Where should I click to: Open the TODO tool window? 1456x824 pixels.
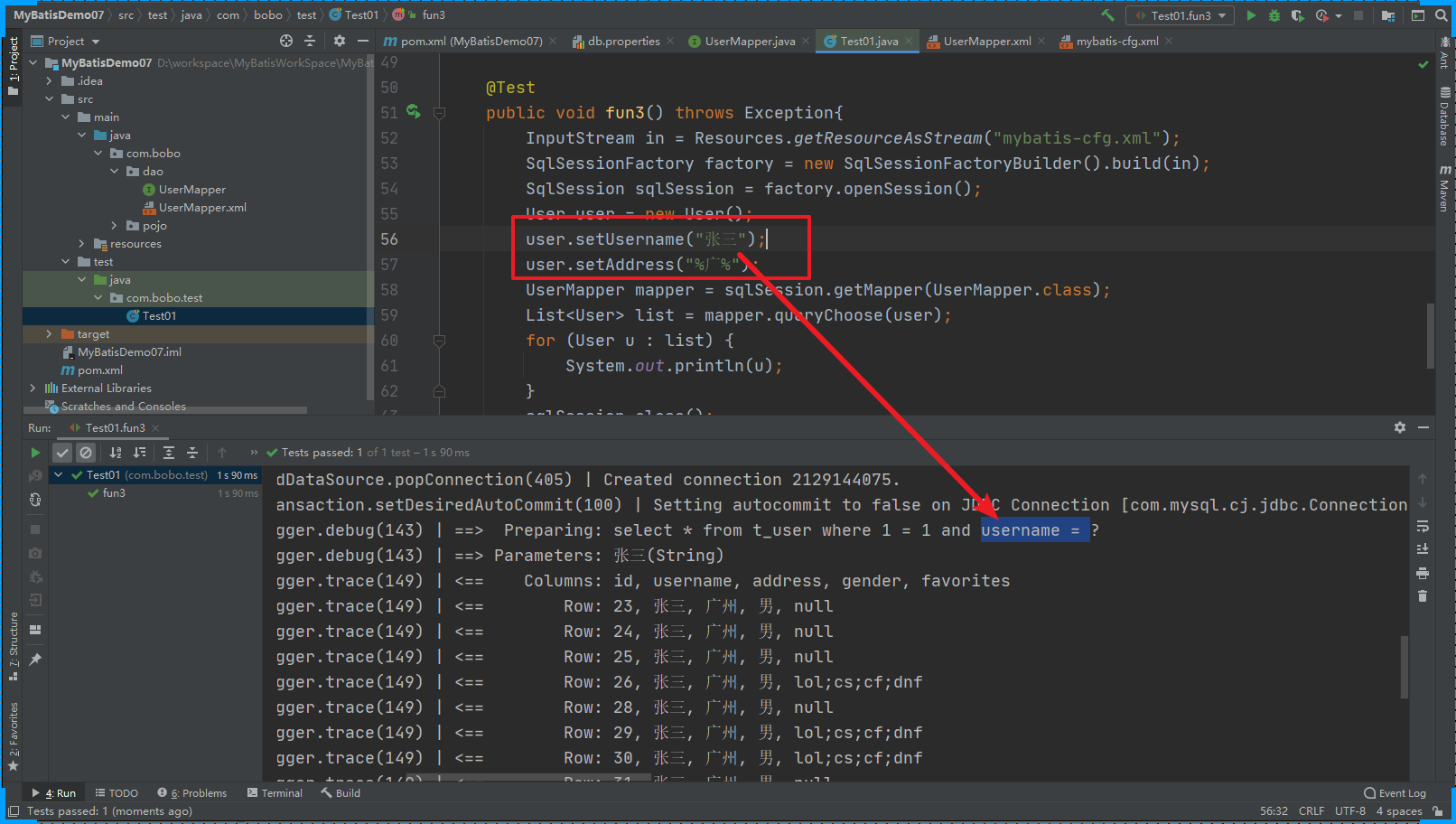117,793
